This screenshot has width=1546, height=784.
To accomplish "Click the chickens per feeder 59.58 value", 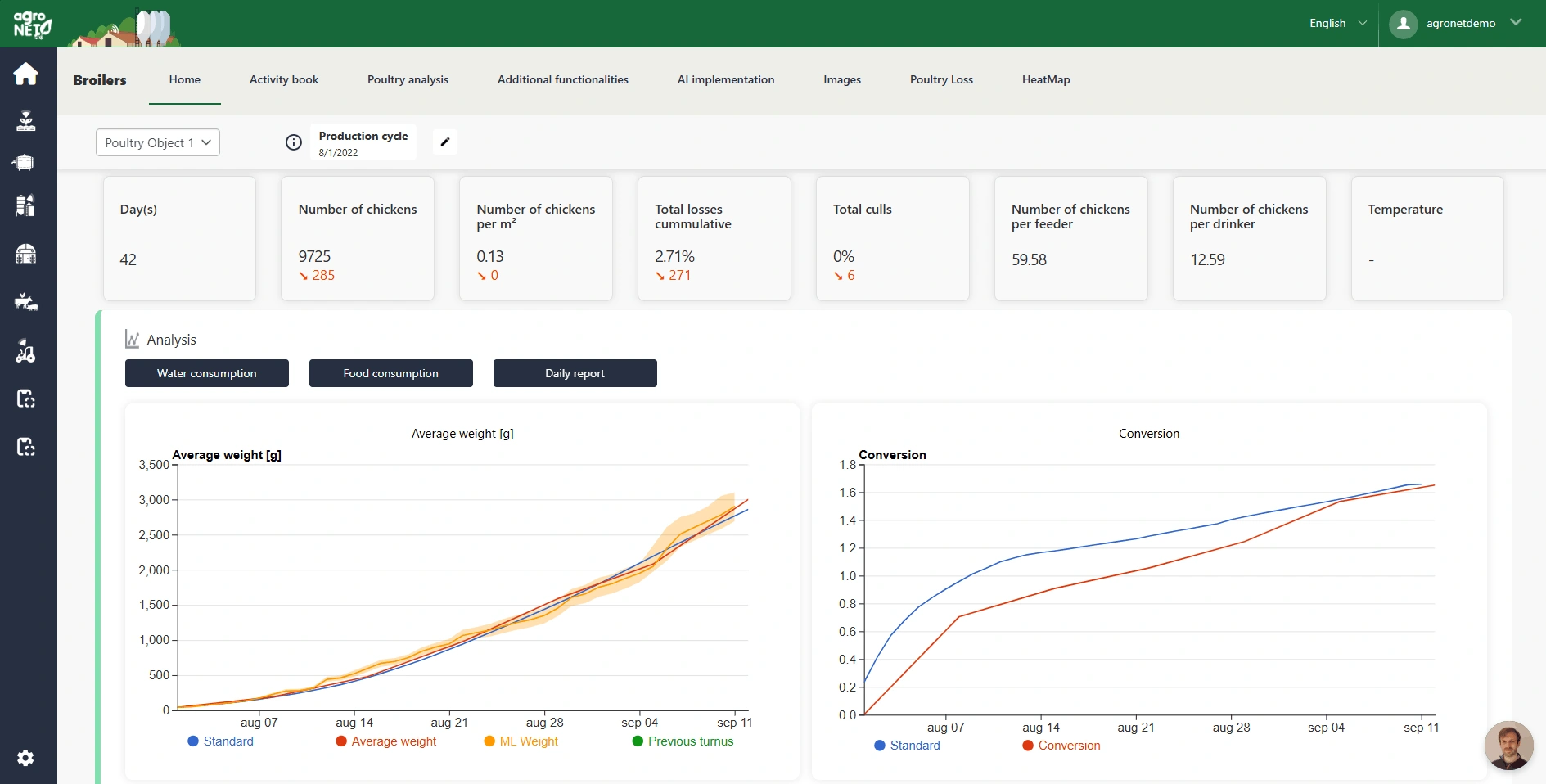I will [1029, 259].
